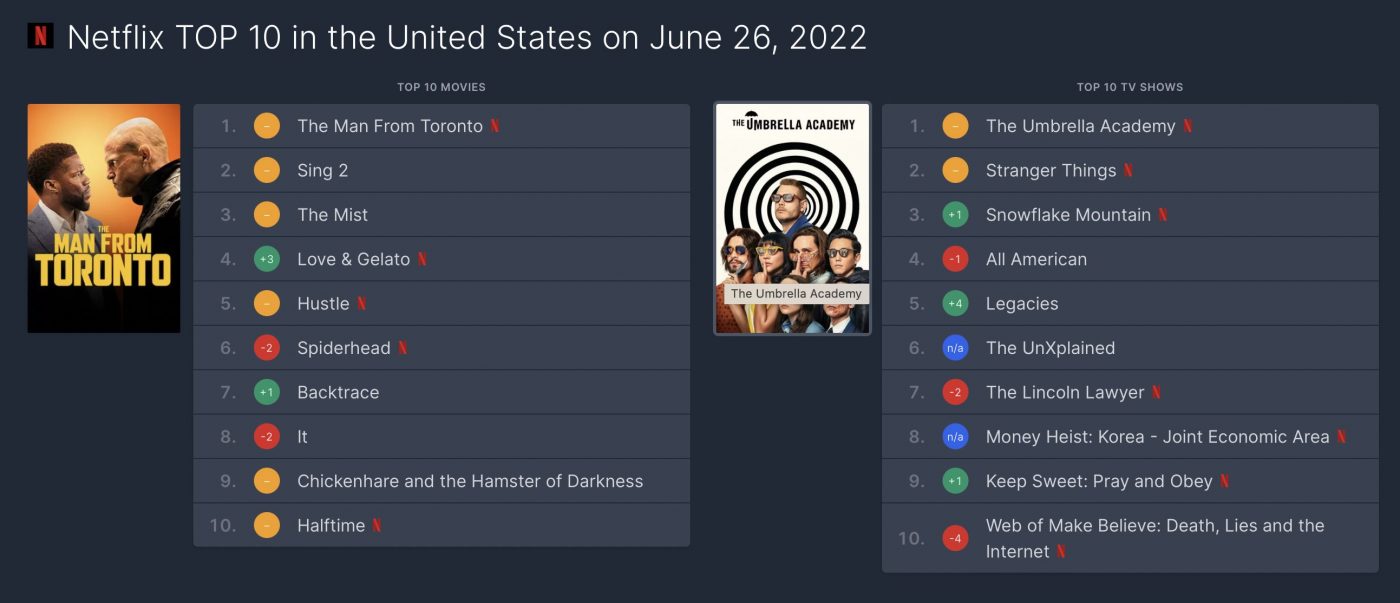Click the Netflix N icon after Hustle
Image resolution: width=1400 pixels, height=603 pixels.
pyautogui.click(x=361, y=303)
